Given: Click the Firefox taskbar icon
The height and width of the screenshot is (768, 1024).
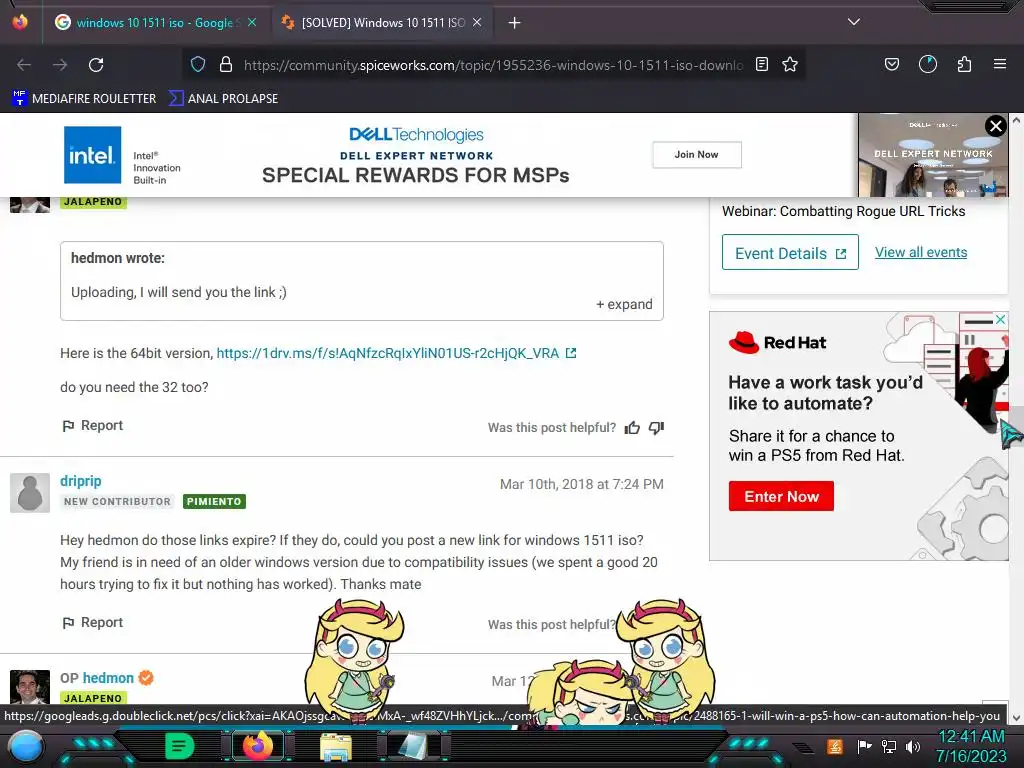Looking at the screenshot, I should 258,746.
